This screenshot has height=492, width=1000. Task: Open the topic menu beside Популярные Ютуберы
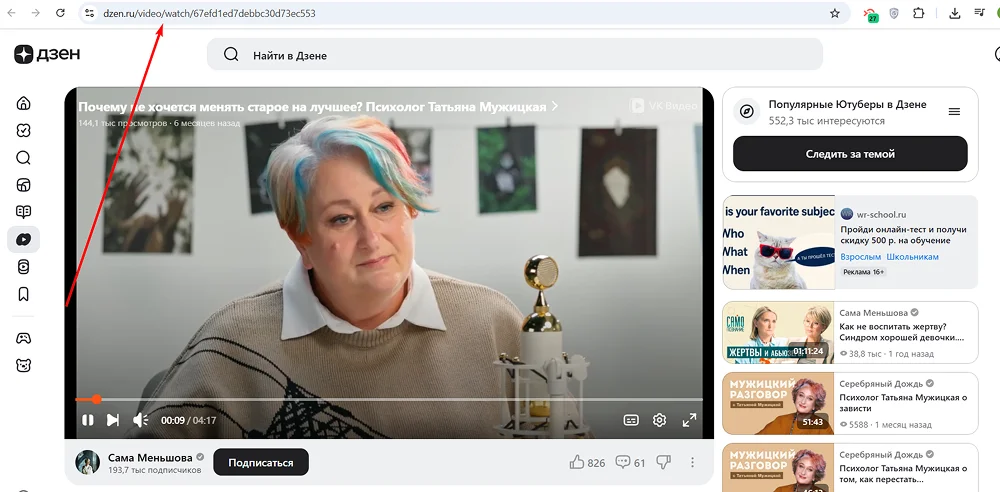click(954, 112)
